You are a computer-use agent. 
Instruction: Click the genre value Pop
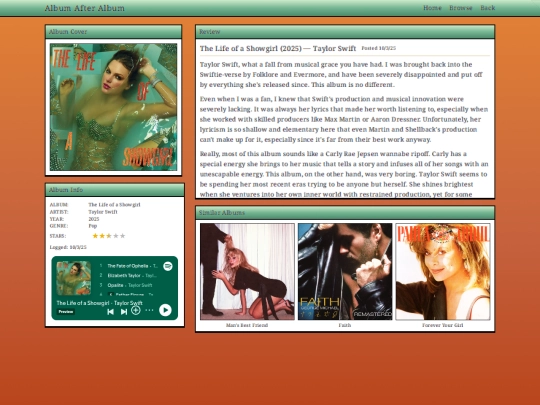[x=93, y=226]
